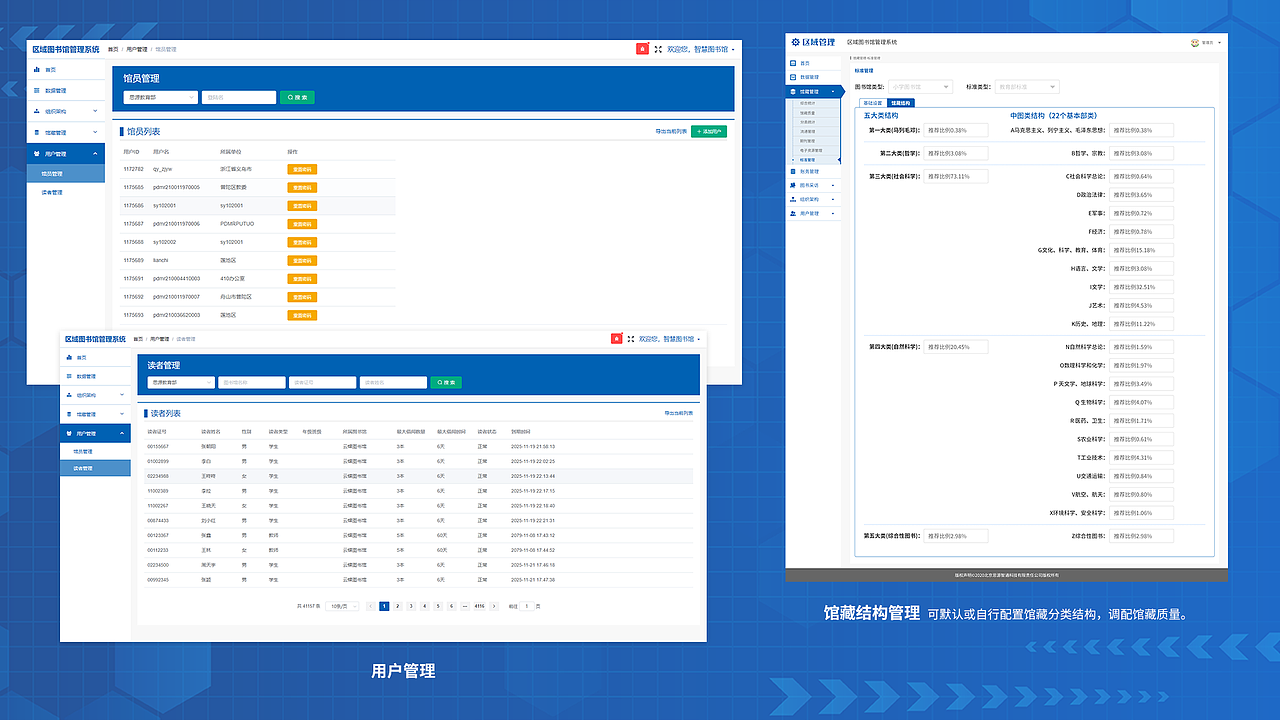Click the red notification bell in 馆员管理 window

[642, 49]
